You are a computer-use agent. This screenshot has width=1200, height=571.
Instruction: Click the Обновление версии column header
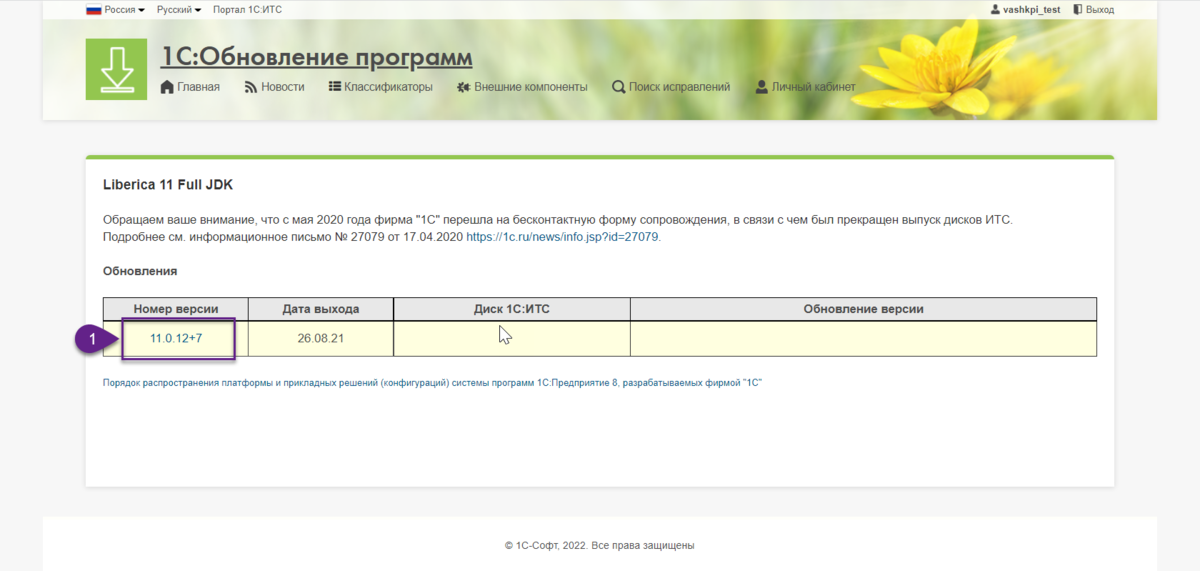coord(863,309)
